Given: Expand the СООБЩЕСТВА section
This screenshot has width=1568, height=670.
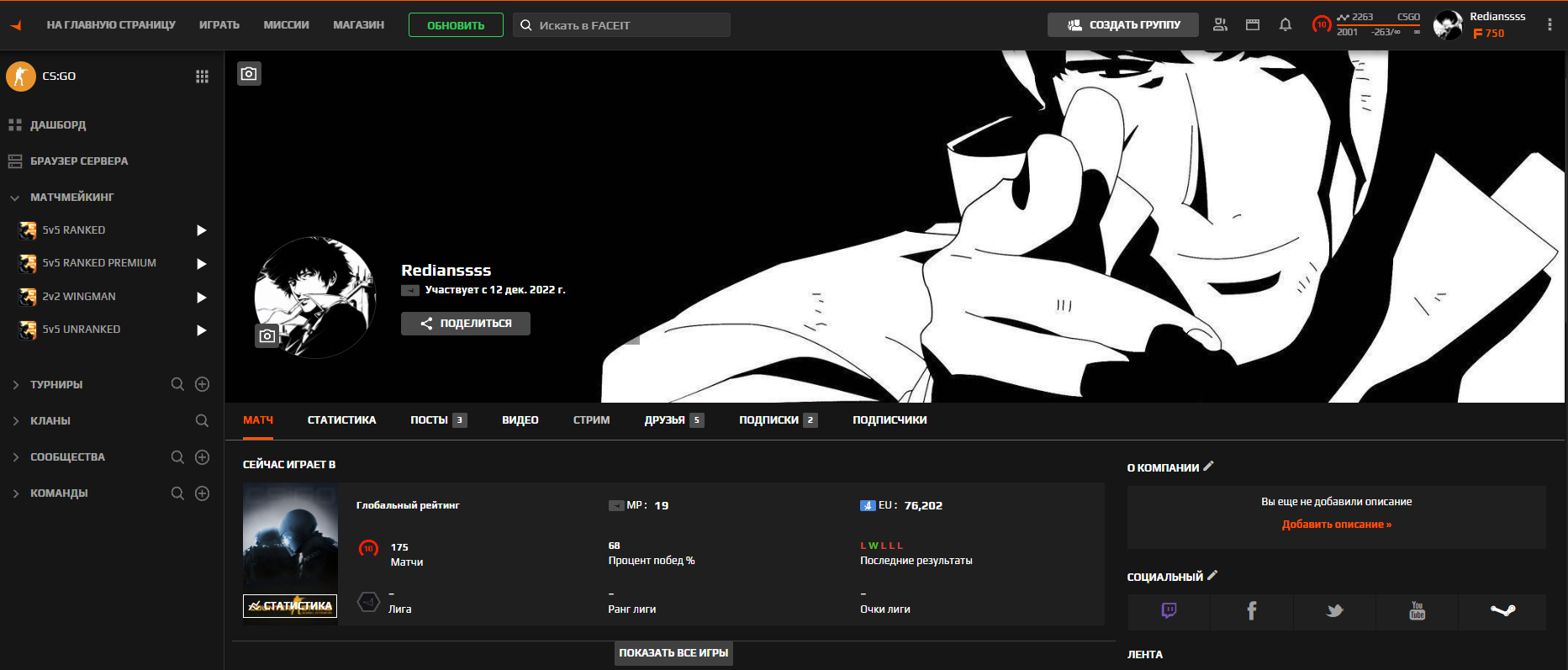Looking at the screenshot, I should (15, 457).
